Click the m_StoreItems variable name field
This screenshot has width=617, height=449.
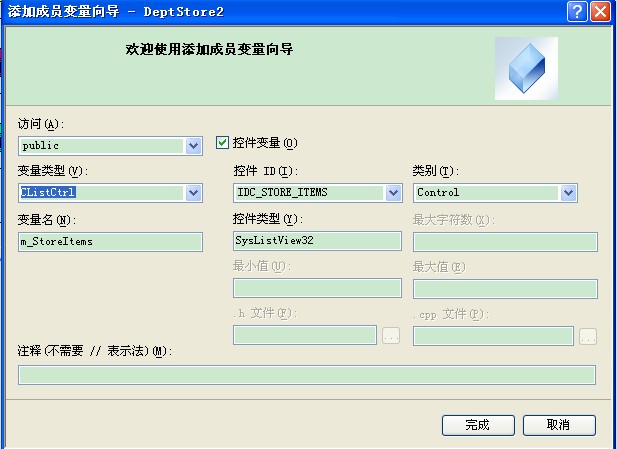click(x=110, y=242)
